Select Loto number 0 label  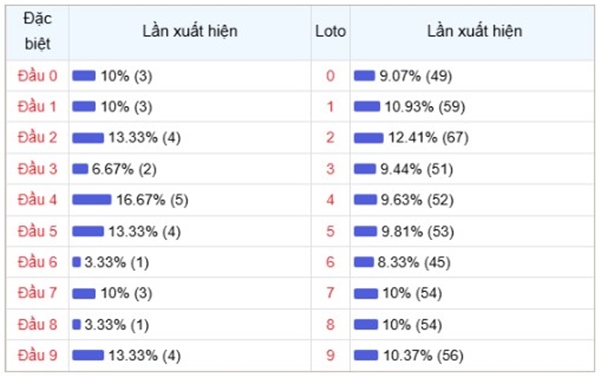[x=331, y=76]
